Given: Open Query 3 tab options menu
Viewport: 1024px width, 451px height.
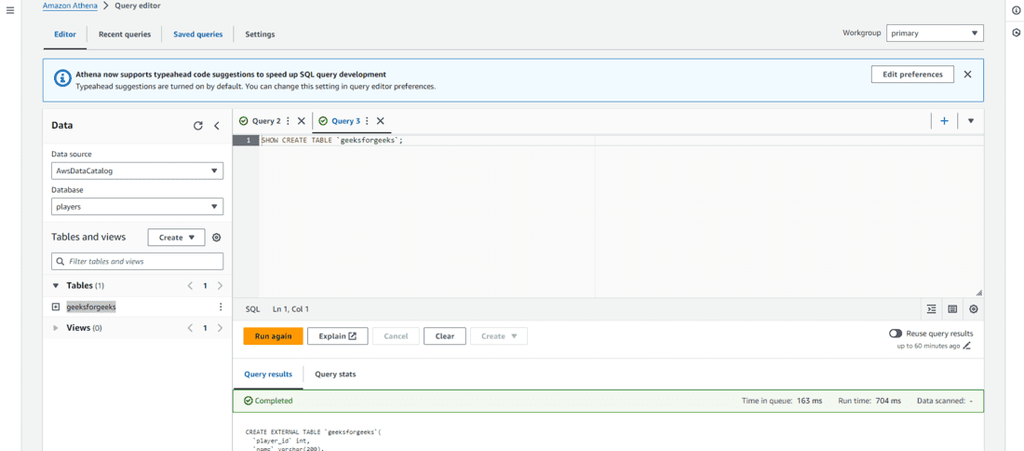Looking at the screenshot, I should pyautogui.click(x=367, y=121).
